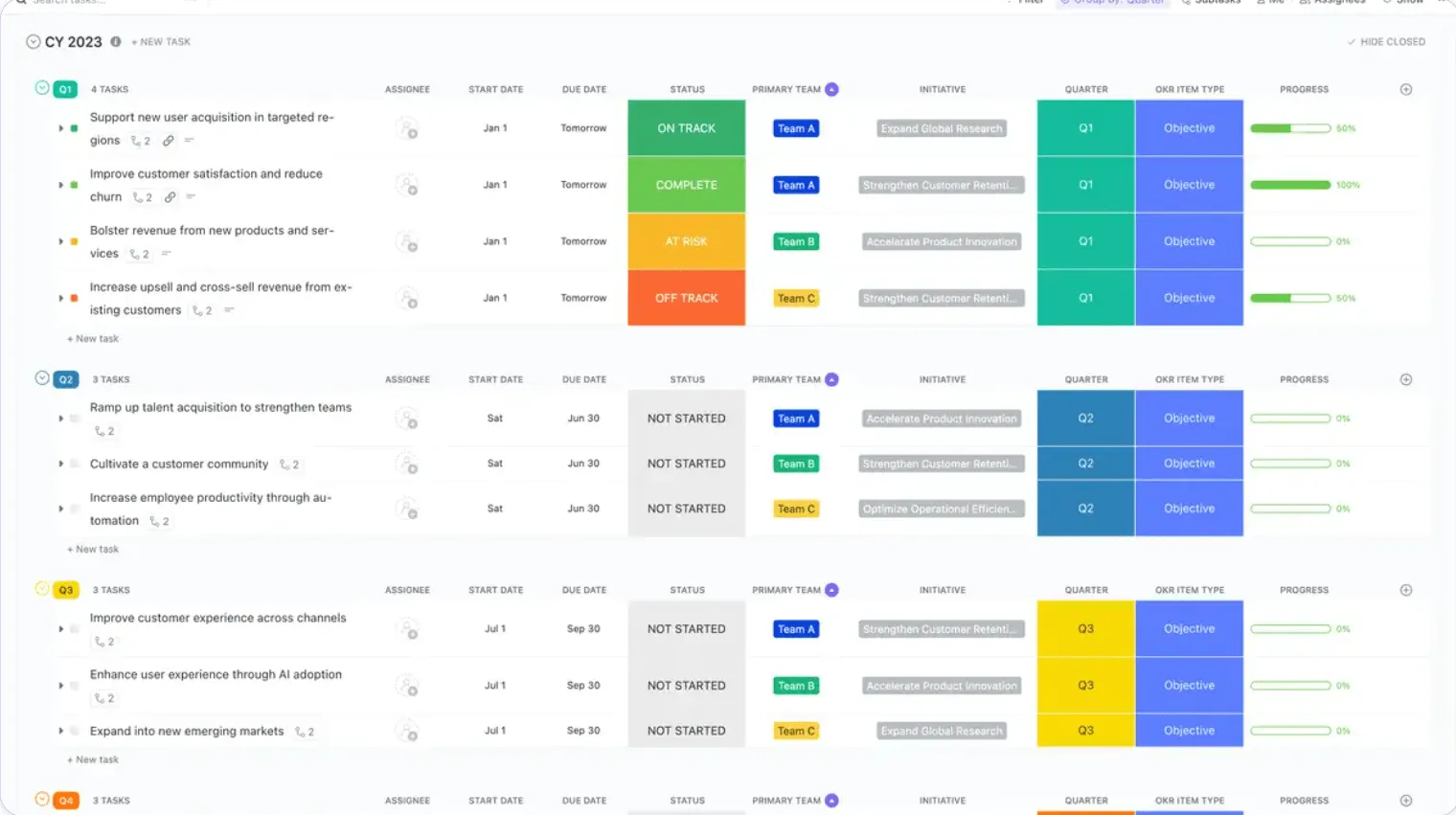Expand subtasks of 'Enhance user experience through AI adoption'
The image size is (1456, 815).
point(60,686)
